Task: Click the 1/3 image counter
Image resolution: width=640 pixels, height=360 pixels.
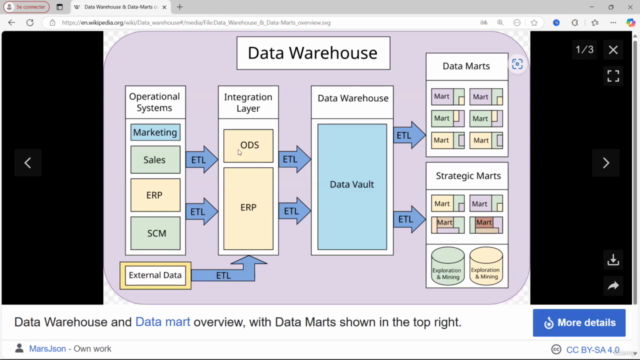Action: click(x=584, y=50)
